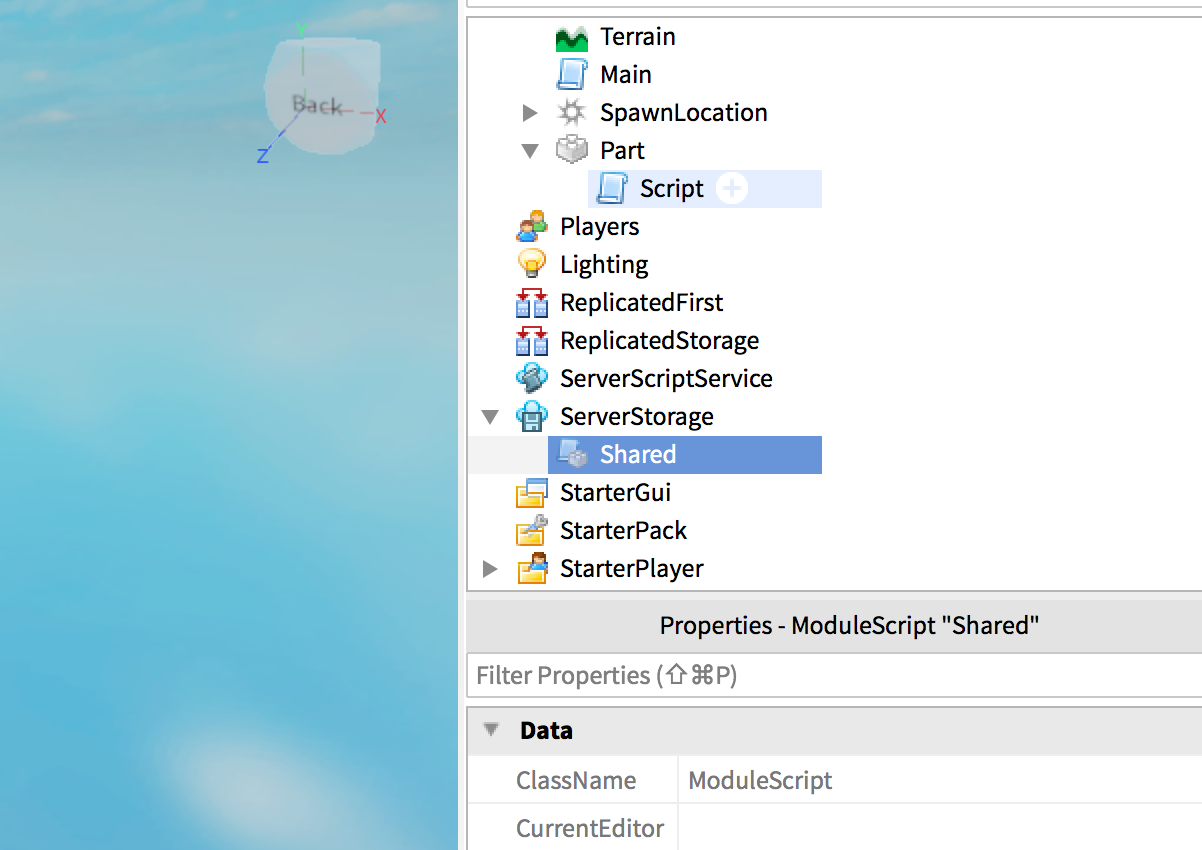Click the Shared ModuleScript icon

(572, 455)
